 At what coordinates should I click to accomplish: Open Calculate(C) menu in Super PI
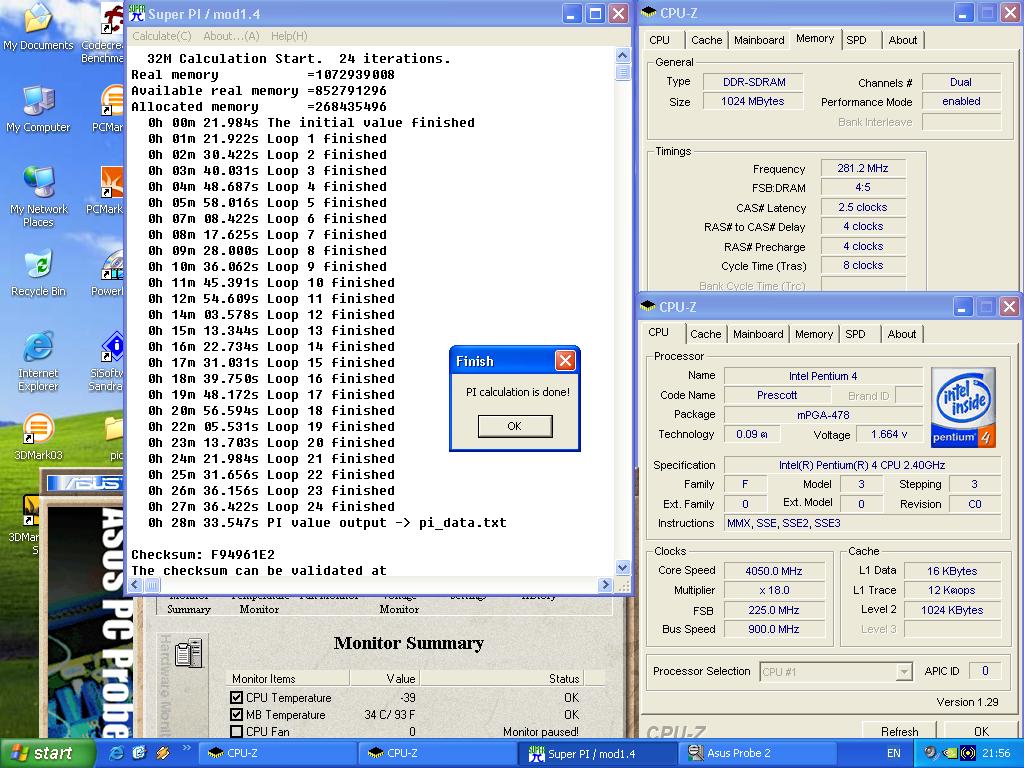point(162,36)
